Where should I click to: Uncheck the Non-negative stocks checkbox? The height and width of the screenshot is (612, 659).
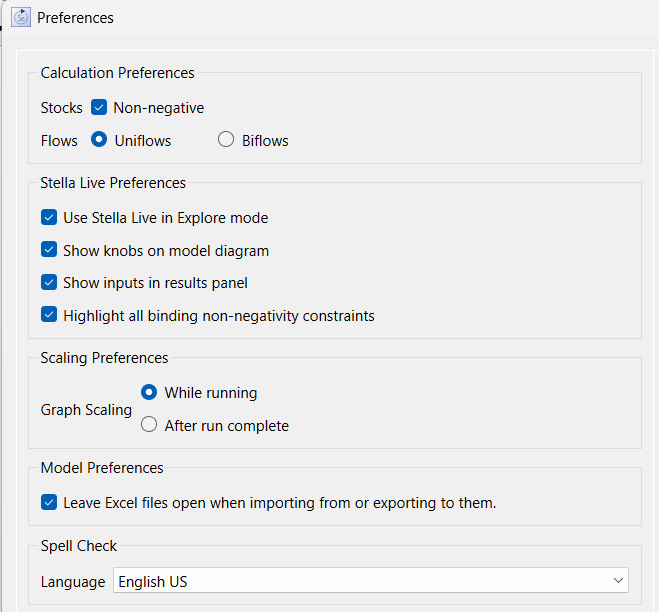pos(99,107)
